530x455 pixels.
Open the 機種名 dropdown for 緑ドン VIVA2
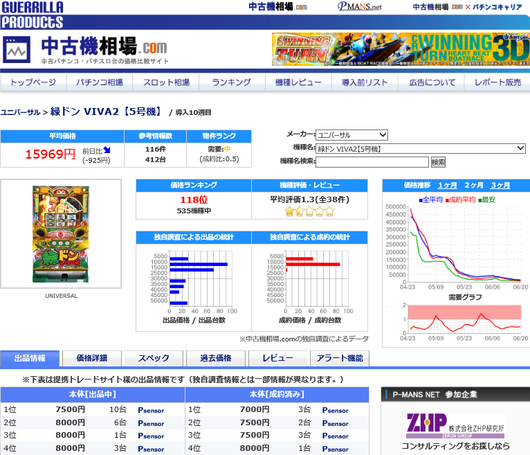pos(420,148)
